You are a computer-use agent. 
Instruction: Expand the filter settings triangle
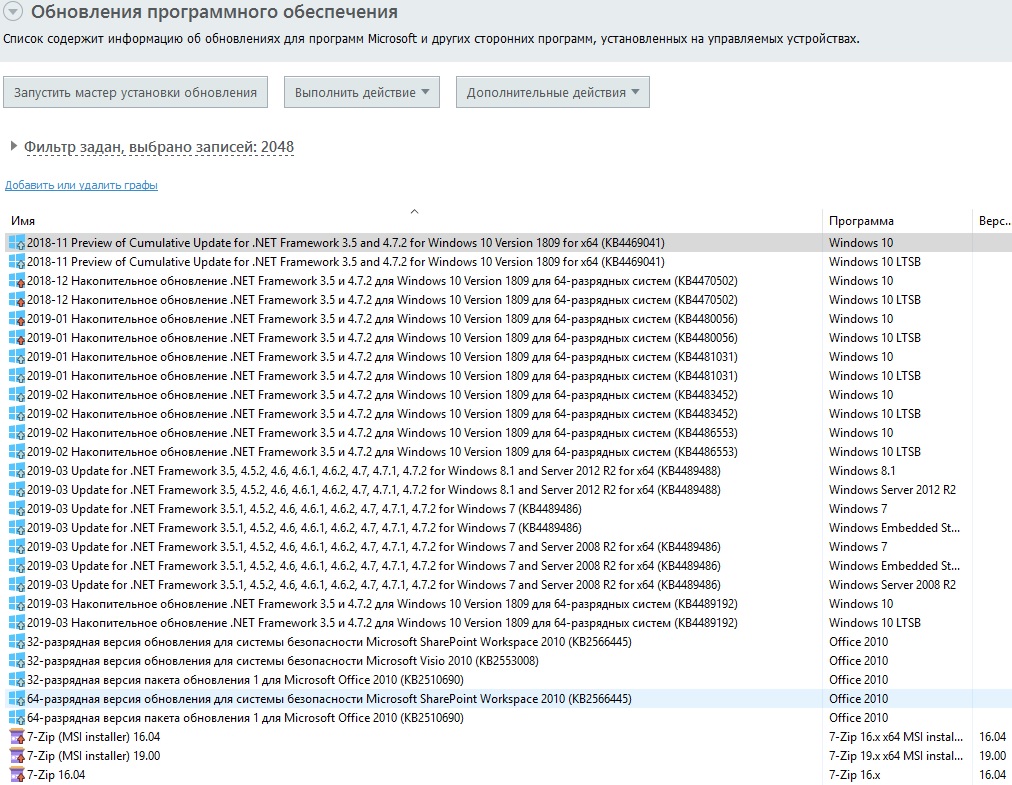click(14, 147)
